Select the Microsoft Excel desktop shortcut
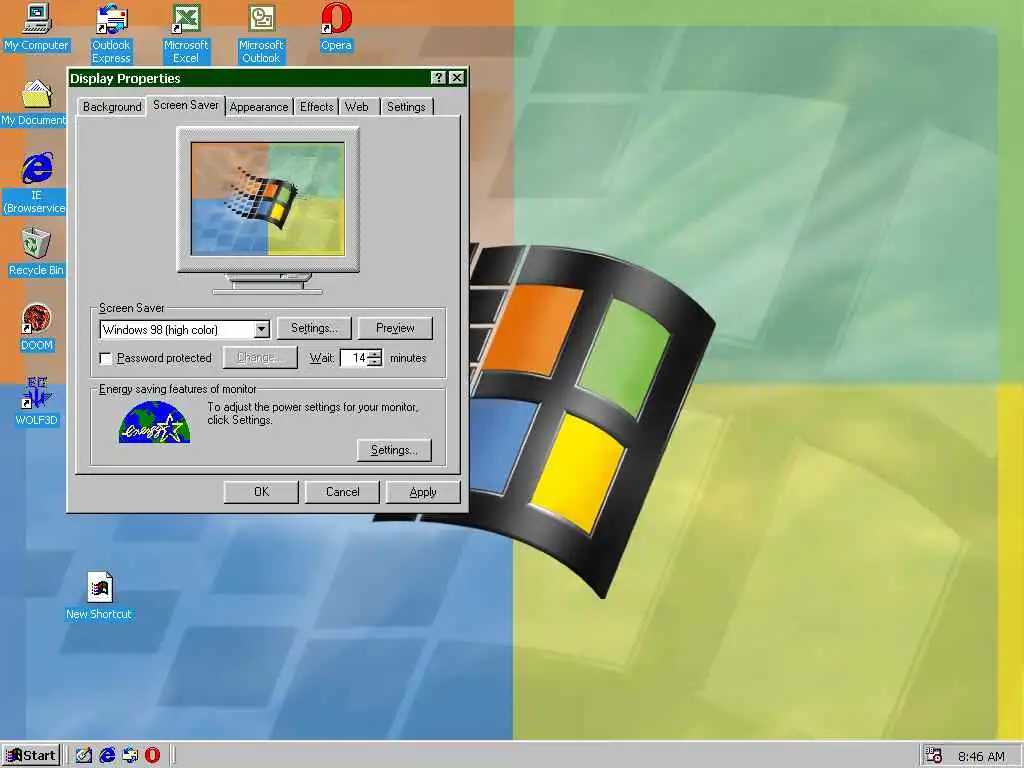 tap(185, 33)
